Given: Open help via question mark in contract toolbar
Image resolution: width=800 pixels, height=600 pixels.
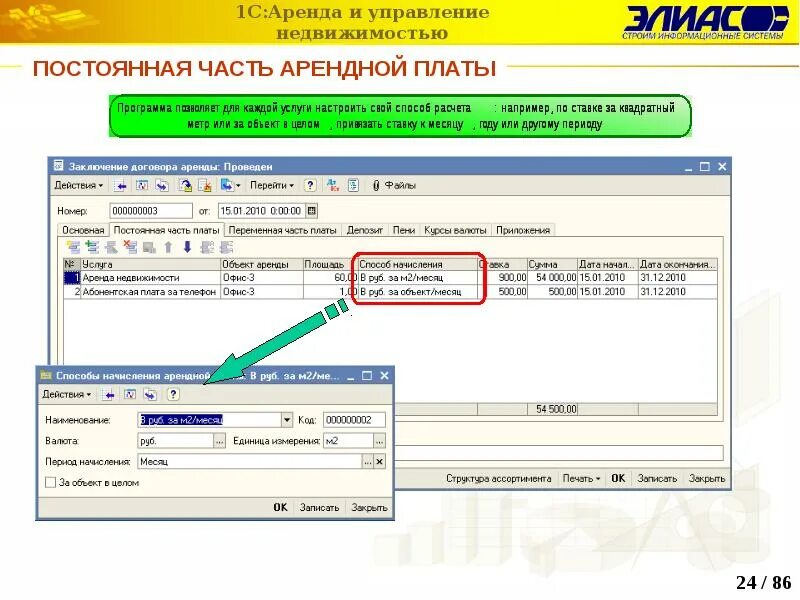Looking at the screenshot, I should pos(310,186).
